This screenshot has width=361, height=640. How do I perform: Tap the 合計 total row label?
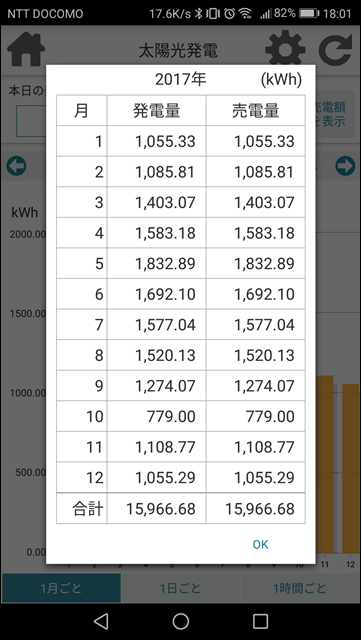(x=88, y=509)
